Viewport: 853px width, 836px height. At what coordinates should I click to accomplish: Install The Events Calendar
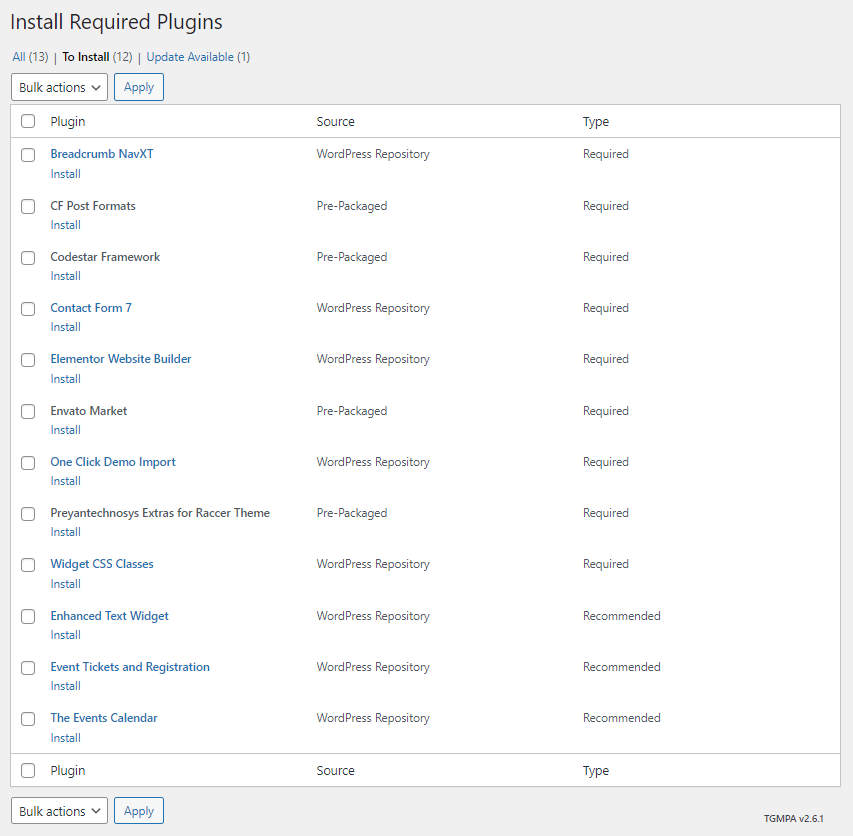65,738
